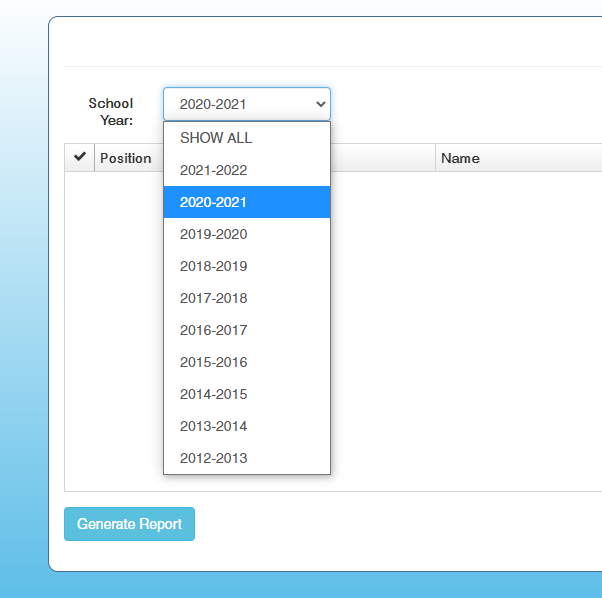Sort by the Position column header
The width and height of the screenshot is (602, 598).
tap(126, 158)
